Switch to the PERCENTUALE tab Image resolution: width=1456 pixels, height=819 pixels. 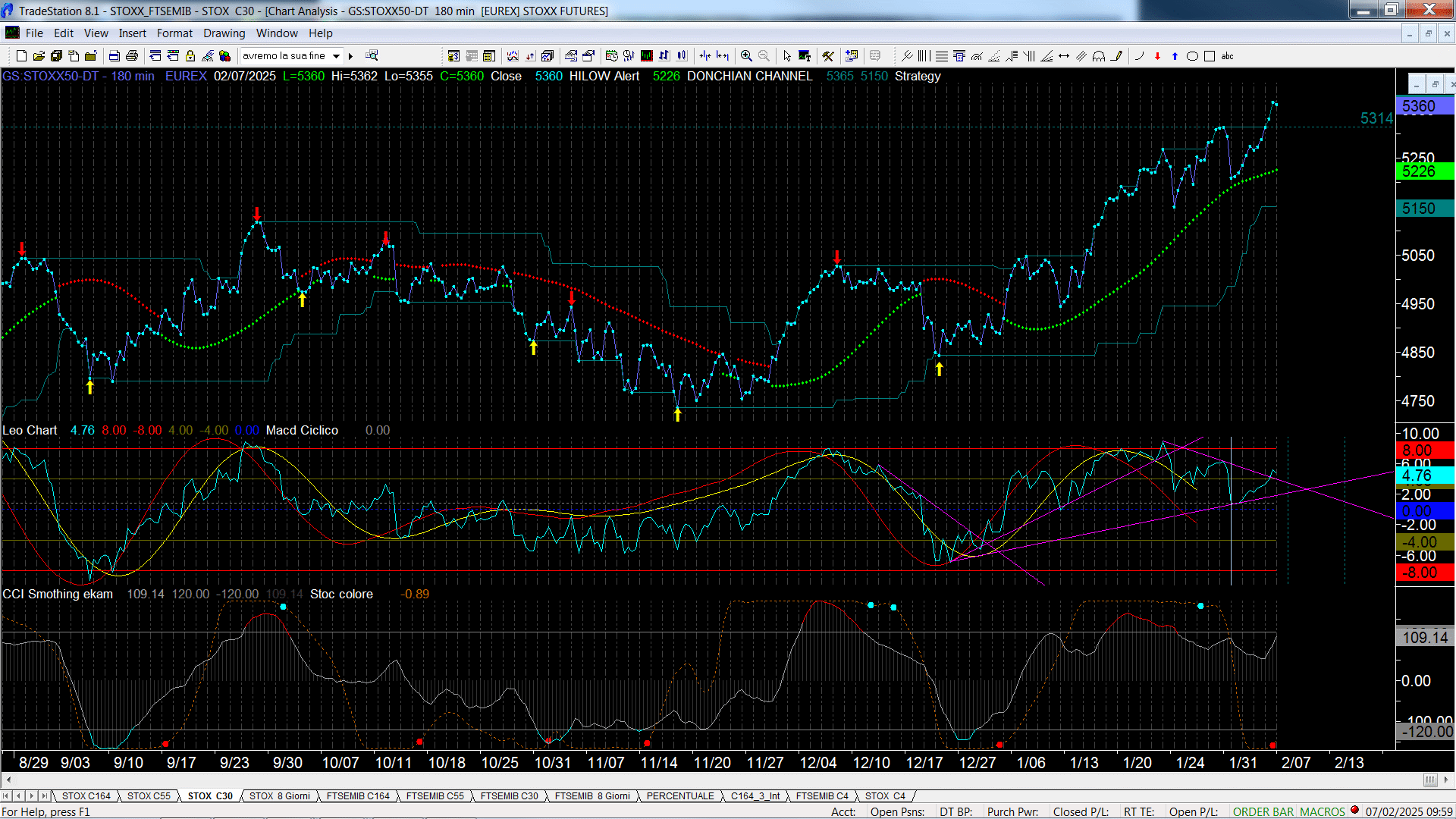680,796
